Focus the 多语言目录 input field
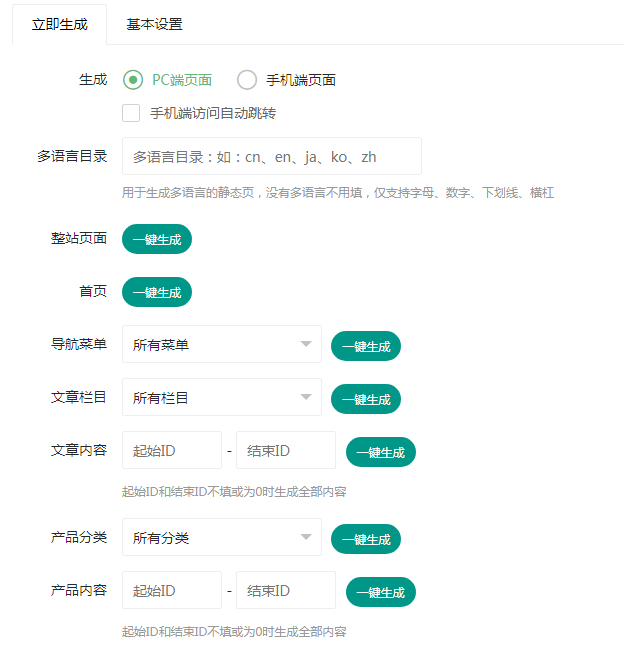Screen dimensions: 624x665 click(272, 156)
